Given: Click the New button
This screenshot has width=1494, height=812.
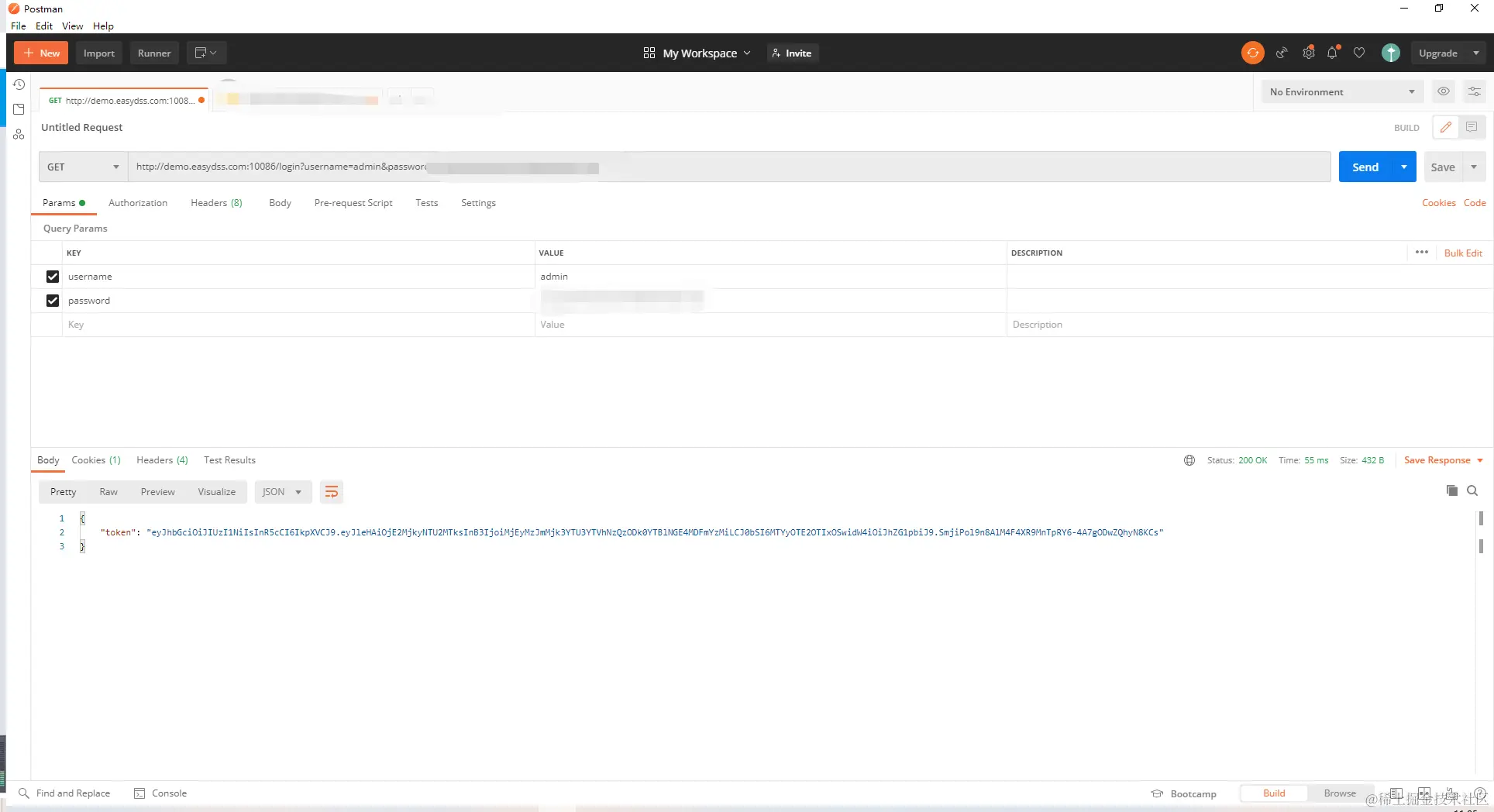Looking at the screenshot, I should pyautogui.click(x=41, y=53).
